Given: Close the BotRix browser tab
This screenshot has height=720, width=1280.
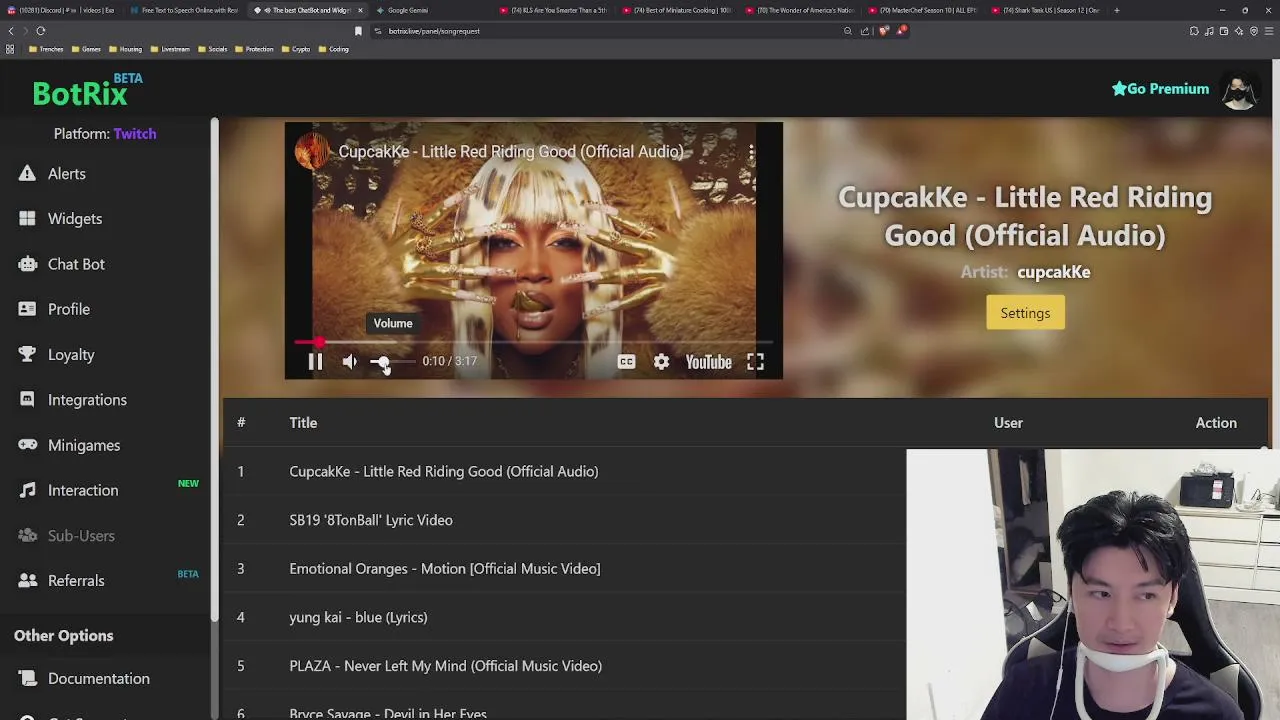Looking at the screenshot, I should click(360, 10).
